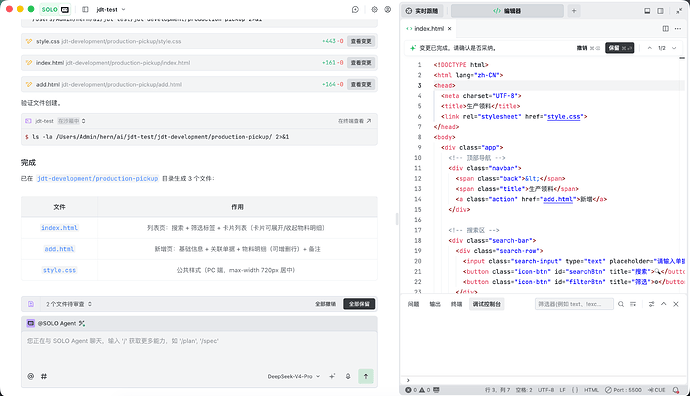
Task: Collapse the right panel shrink icon
Action: click(679, 11)
